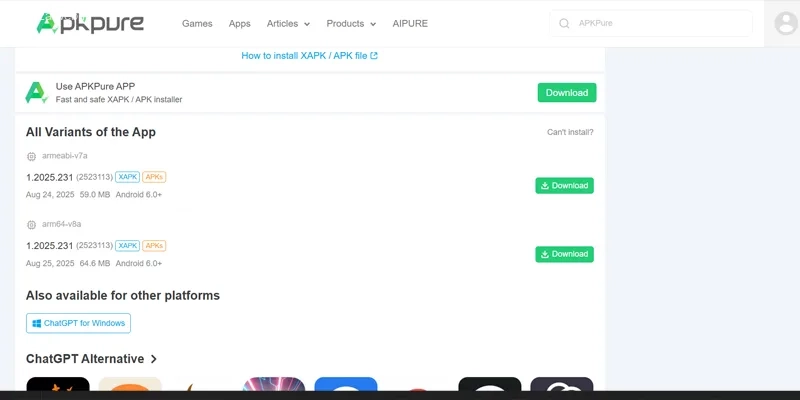The image size is (800, 400).
Task: Click the APKPure logo in header
Action: [x=90, y=23]
